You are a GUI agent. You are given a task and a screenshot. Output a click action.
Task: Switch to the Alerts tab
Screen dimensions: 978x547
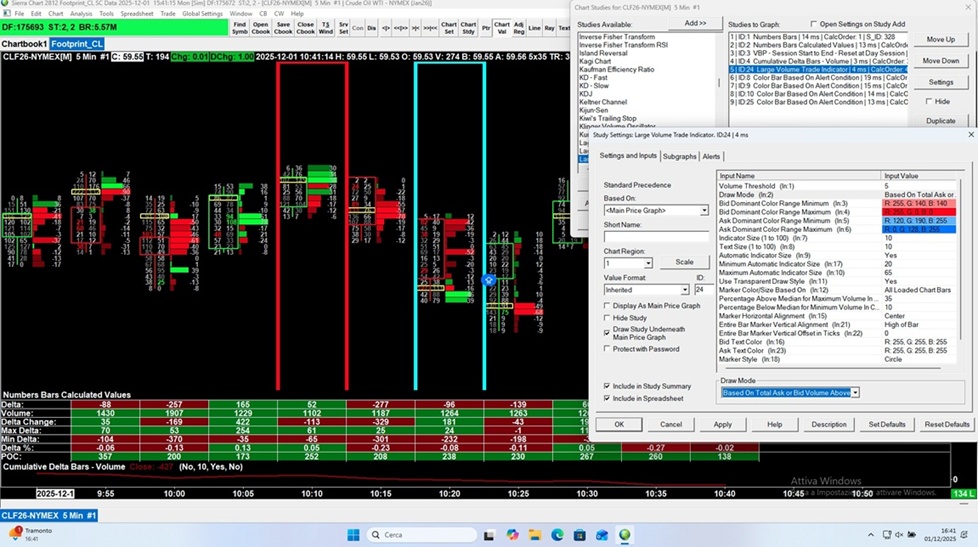pos(711,157)
